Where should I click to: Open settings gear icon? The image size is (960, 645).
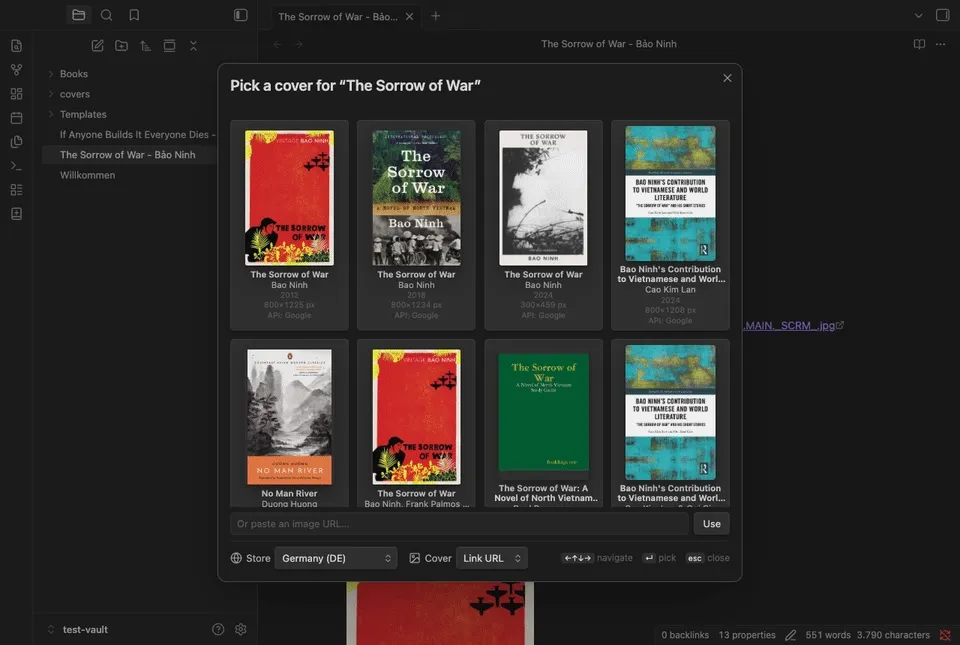point(241,629)
